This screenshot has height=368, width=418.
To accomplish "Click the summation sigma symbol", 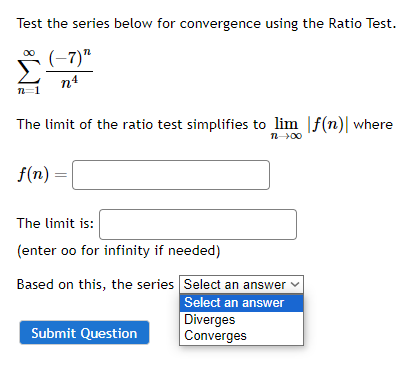I will tap(29, 72).
